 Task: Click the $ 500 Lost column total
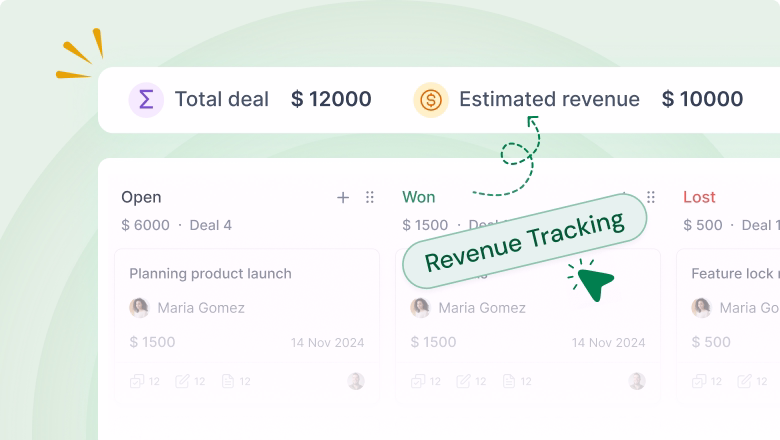coord(702,225)
